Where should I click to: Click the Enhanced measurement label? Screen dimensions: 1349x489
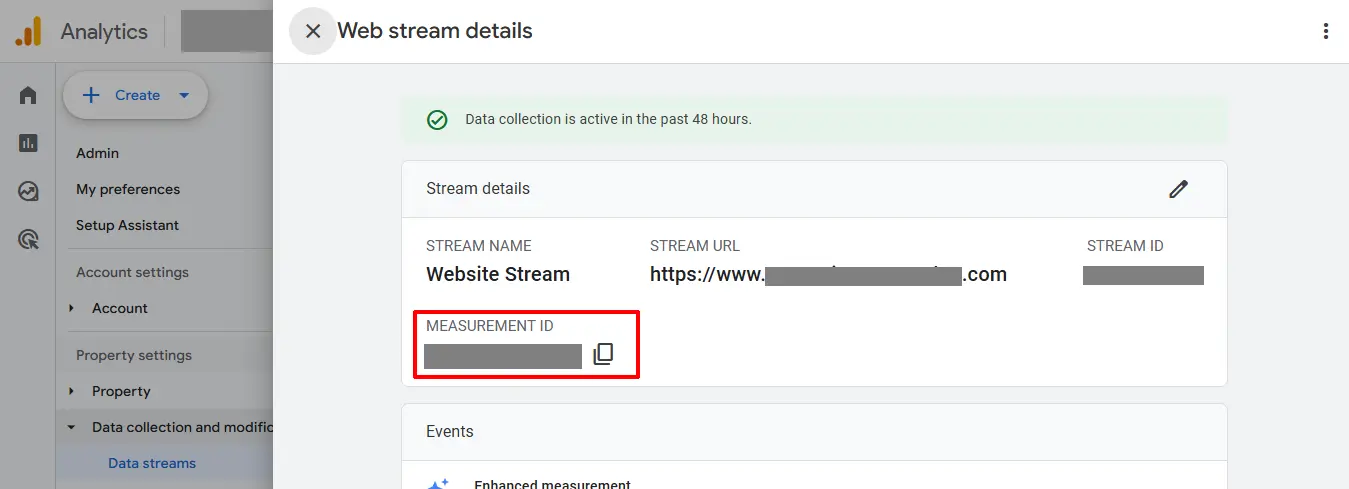(552, 484)
